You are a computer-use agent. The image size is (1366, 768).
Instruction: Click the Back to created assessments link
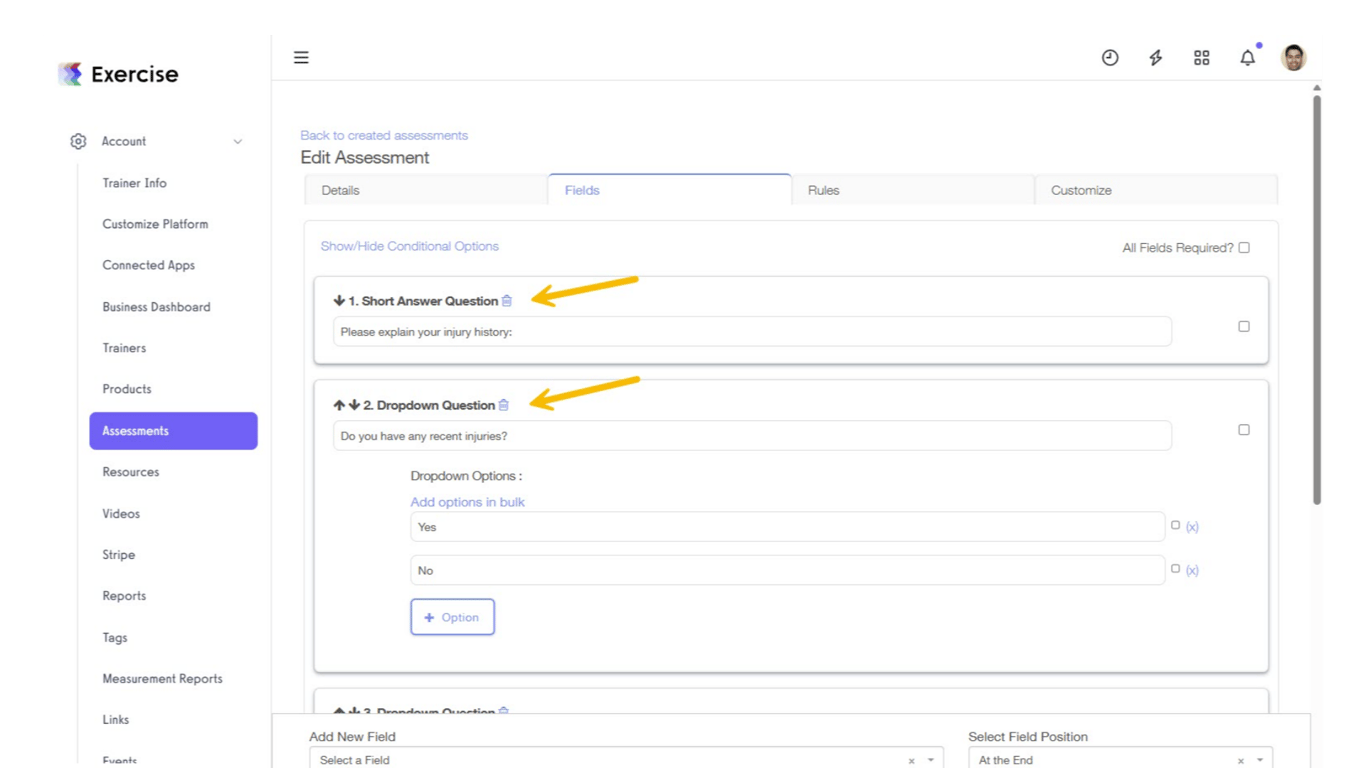pyautogui.click(x=384, y=135)
